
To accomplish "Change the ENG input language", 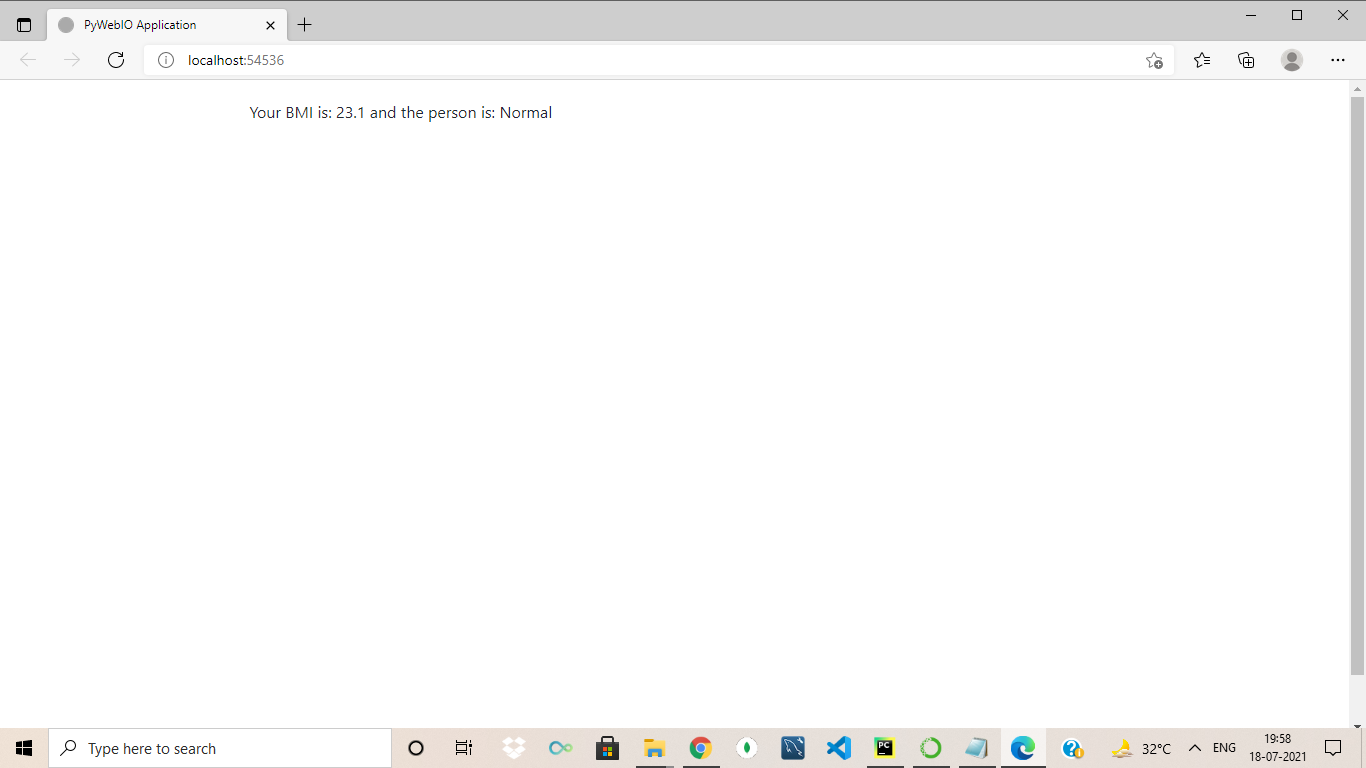I will (1224, 748).
